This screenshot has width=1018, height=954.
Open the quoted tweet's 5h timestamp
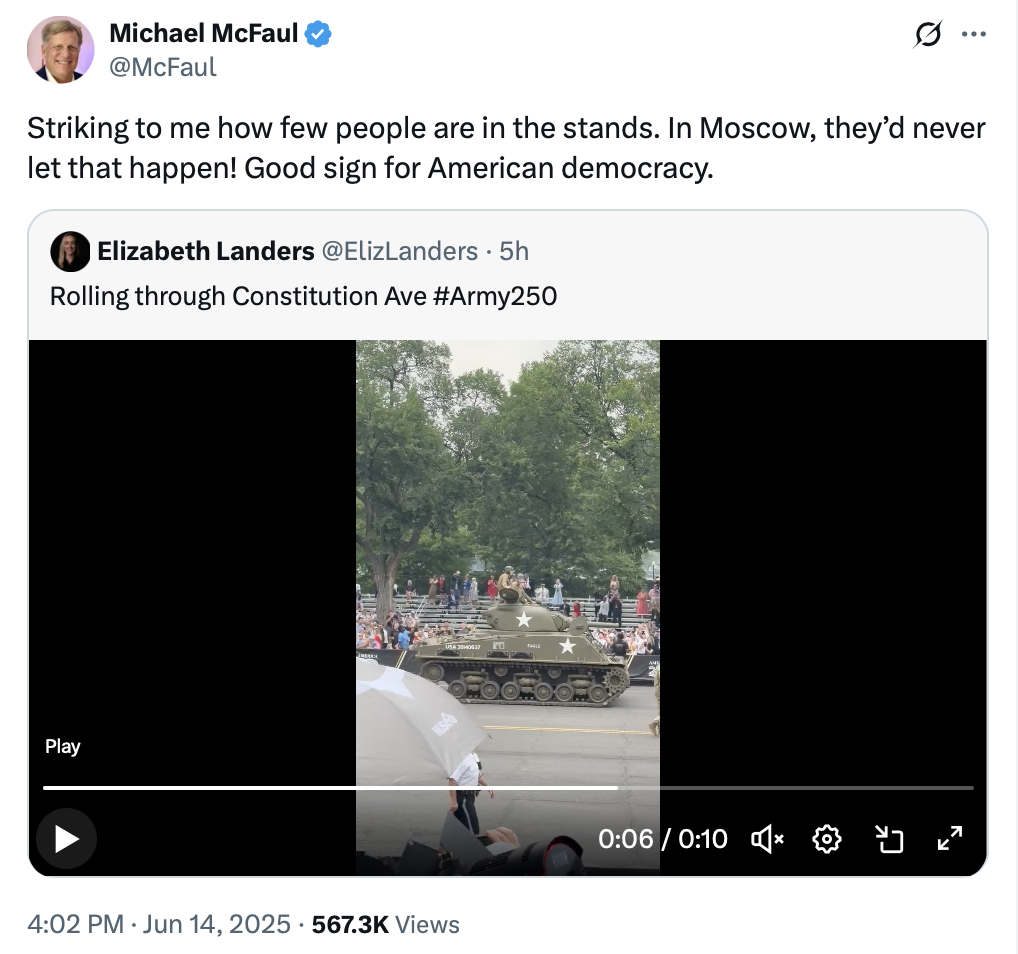514,251
